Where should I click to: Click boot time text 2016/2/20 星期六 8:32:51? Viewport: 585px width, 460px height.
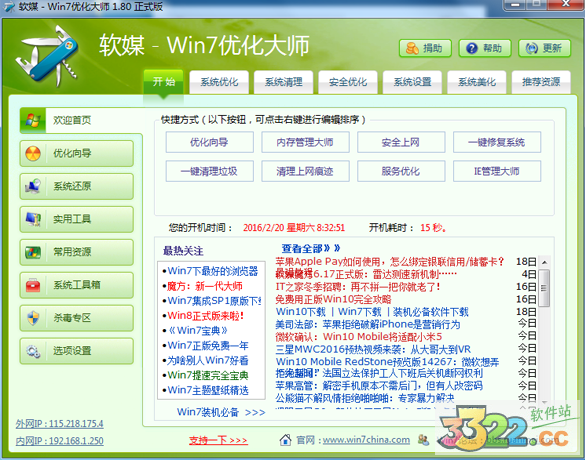click(x=294, y=228)
